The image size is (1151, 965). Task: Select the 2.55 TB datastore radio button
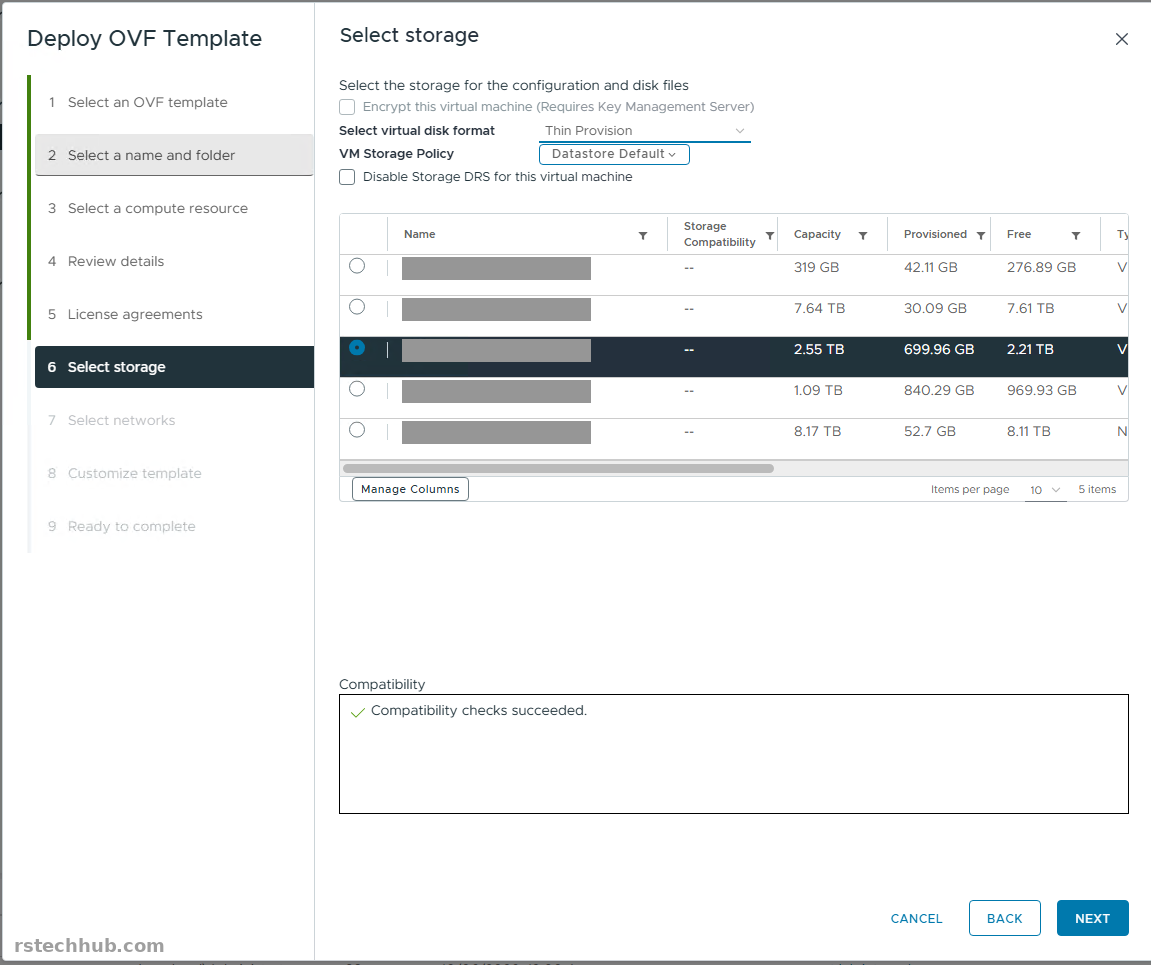357,348
